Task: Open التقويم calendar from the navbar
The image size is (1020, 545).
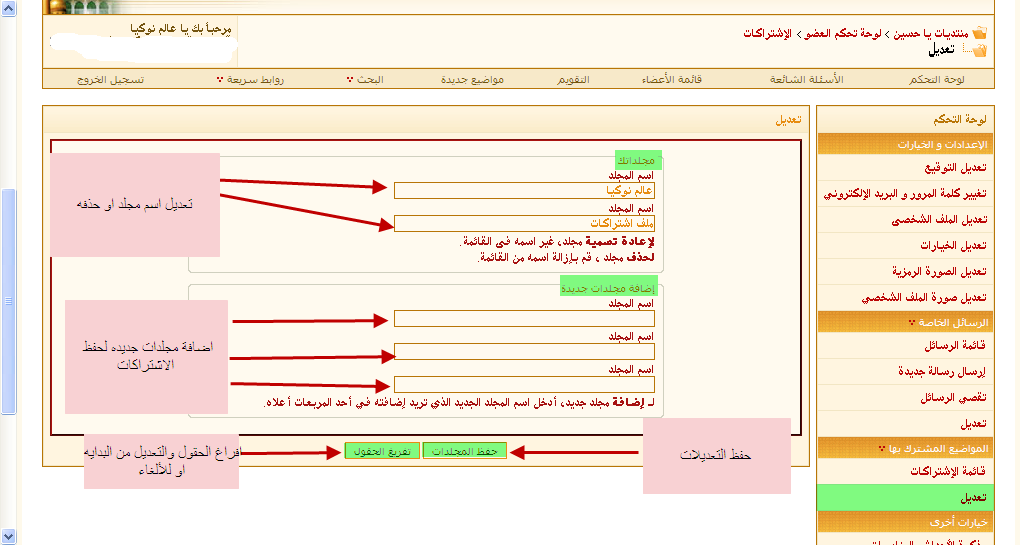Action: pyautogui.click(x=572, y=79)
